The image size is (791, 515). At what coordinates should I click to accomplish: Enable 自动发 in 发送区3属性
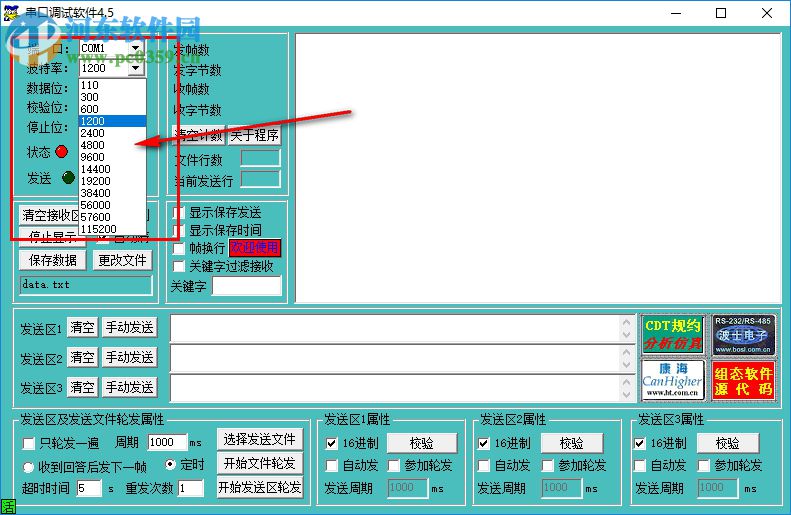pos(640,465)
